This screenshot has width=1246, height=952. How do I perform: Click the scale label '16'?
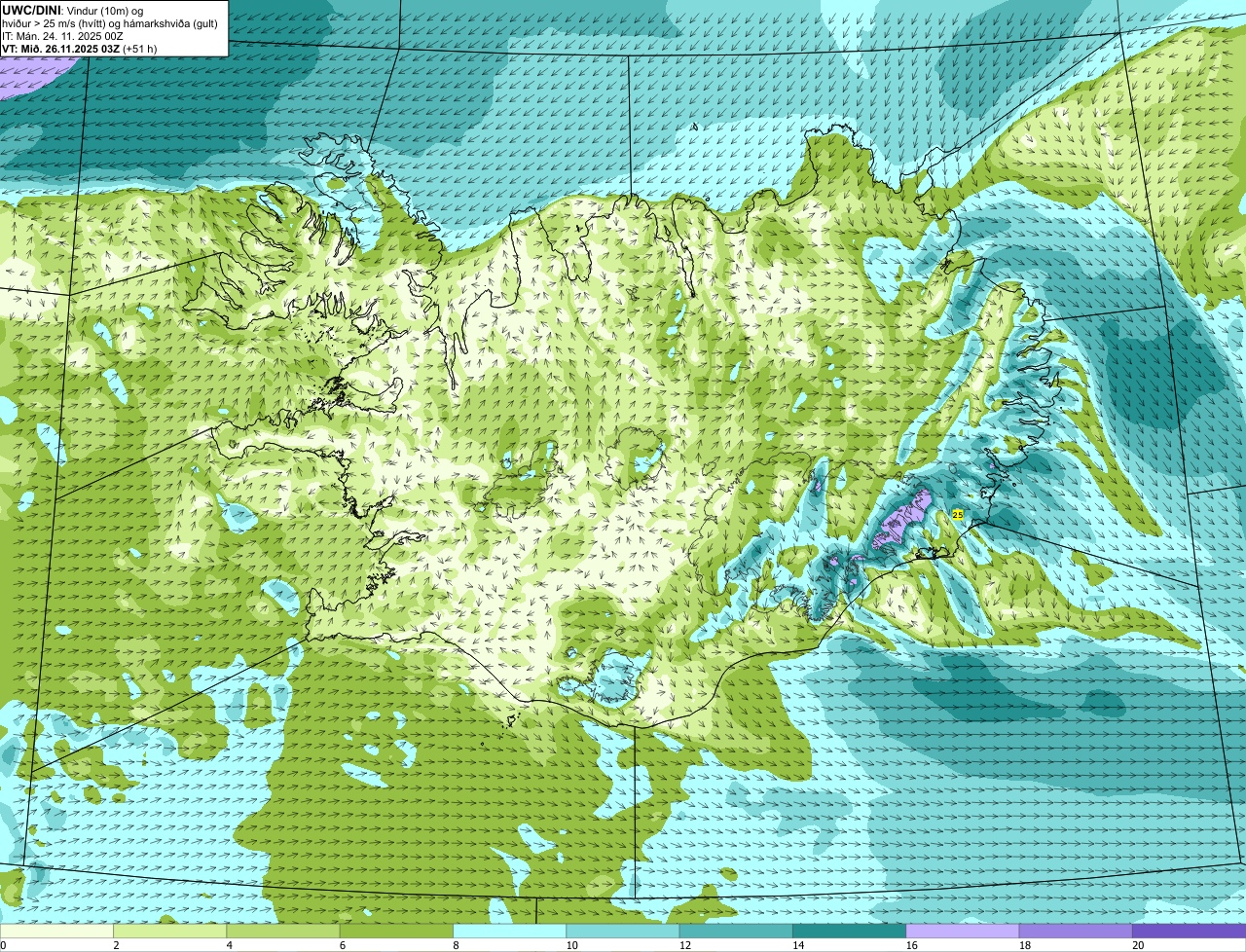tap(911, 945)
